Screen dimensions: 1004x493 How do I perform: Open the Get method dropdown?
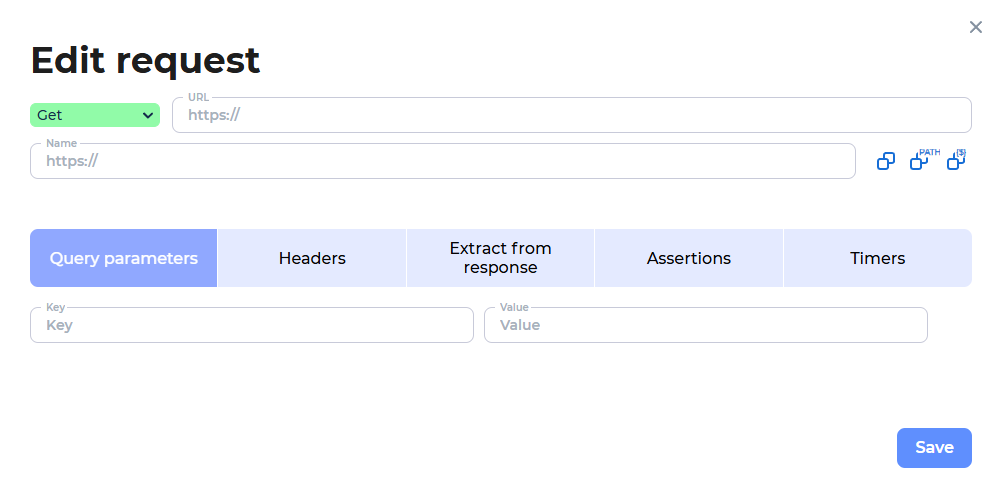(x=95, y=115)
